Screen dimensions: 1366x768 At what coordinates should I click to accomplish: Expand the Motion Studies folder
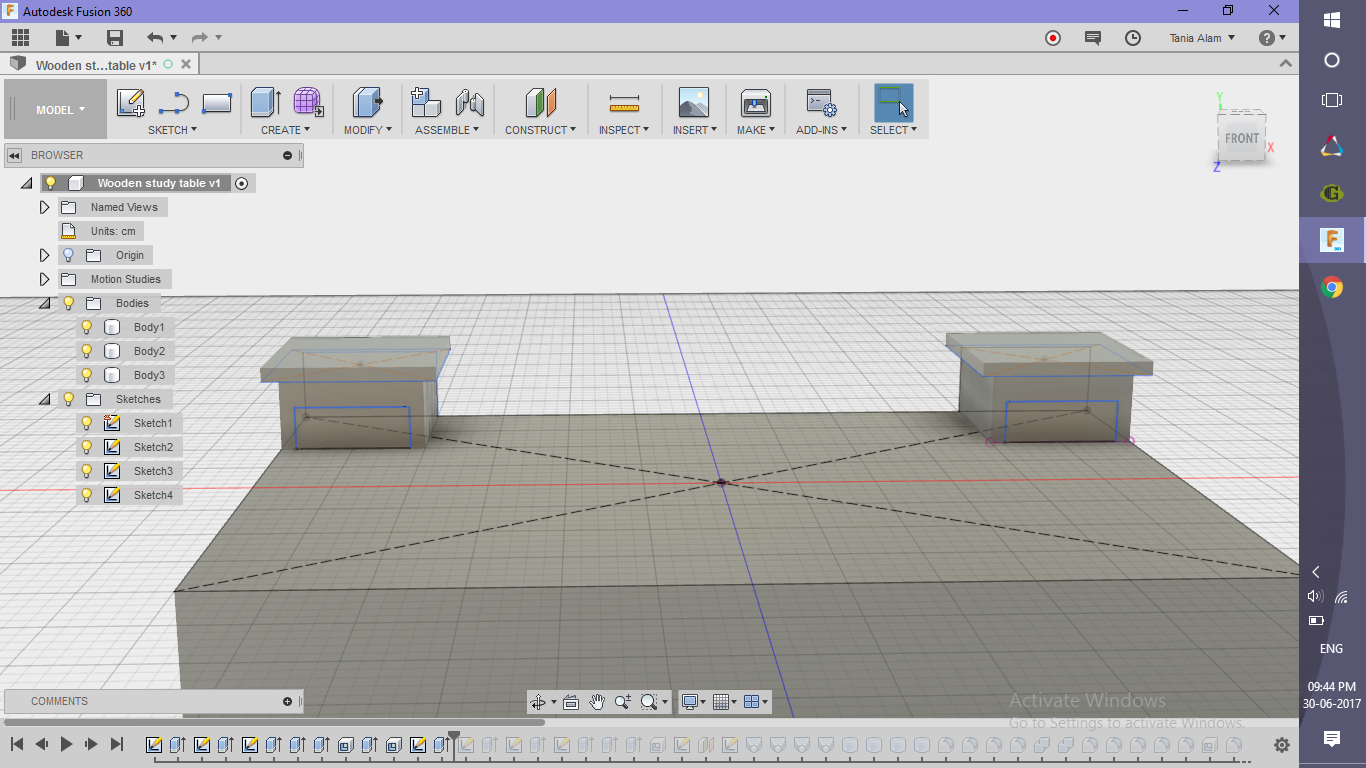coord(44,279)
